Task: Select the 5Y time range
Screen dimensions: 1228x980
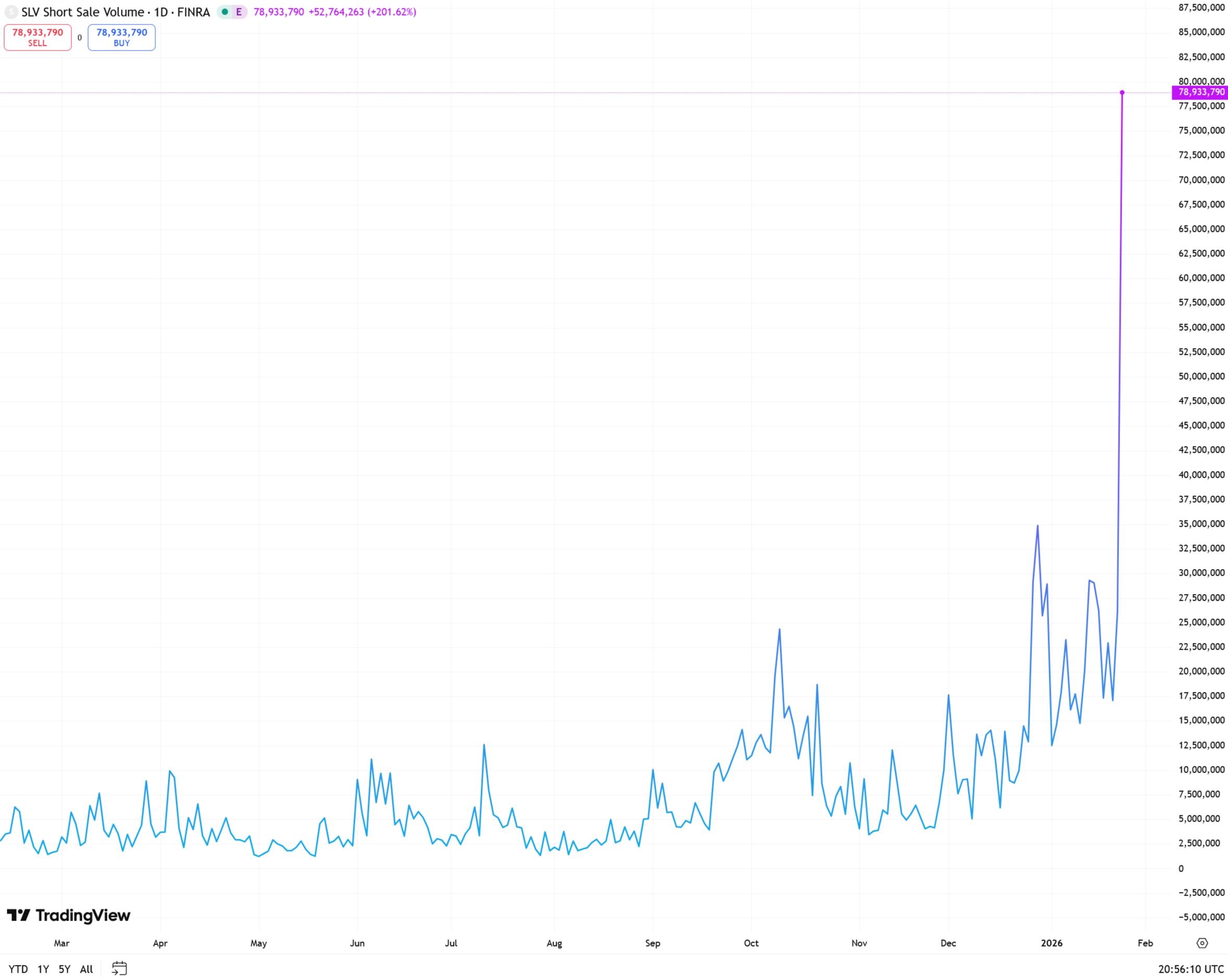Action: click(64, 969)
